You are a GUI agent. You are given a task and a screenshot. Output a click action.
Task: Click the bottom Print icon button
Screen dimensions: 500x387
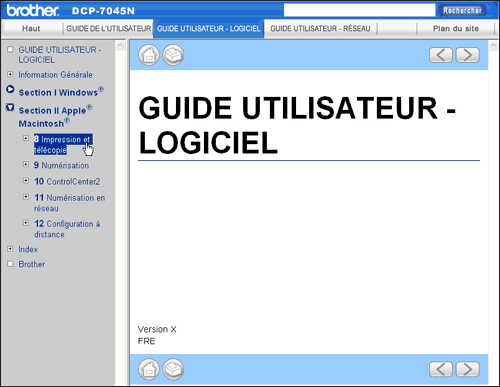[173, 369]
